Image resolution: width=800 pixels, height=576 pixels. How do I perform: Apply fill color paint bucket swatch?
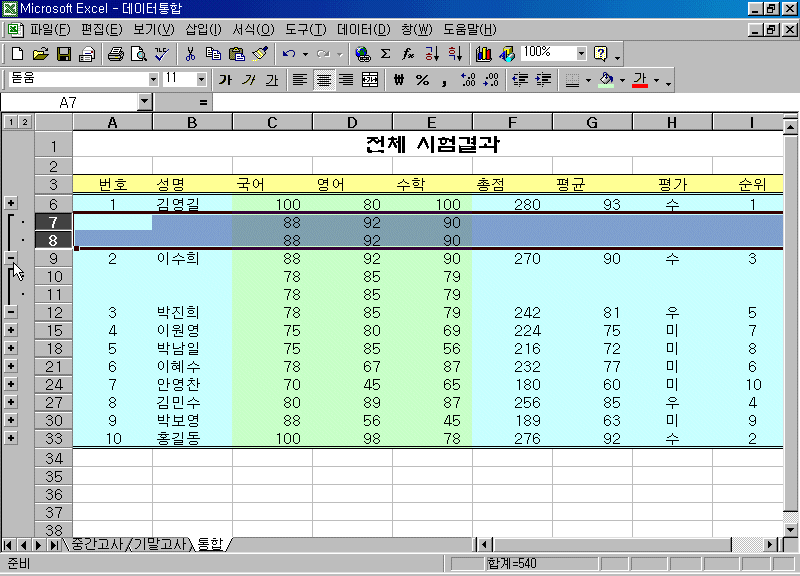pyautogui.click(x=606, y=80)
